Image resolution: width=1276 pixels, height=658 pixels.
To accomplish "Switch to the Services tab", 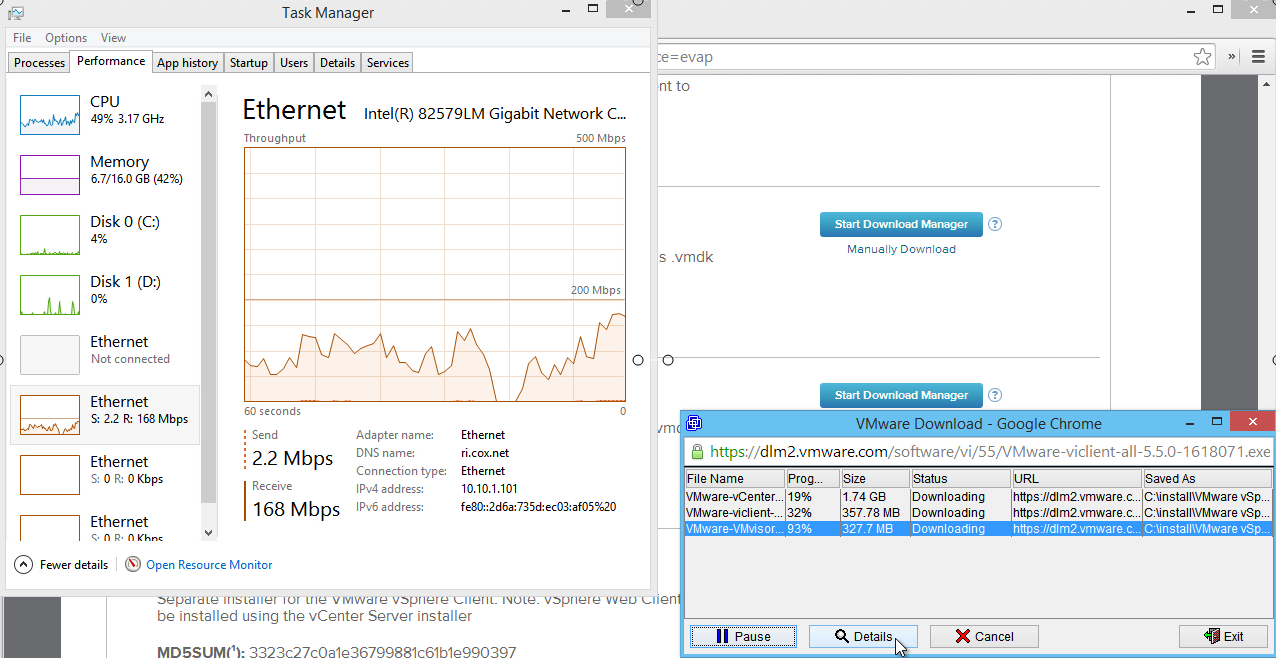I will click(388, 63).
